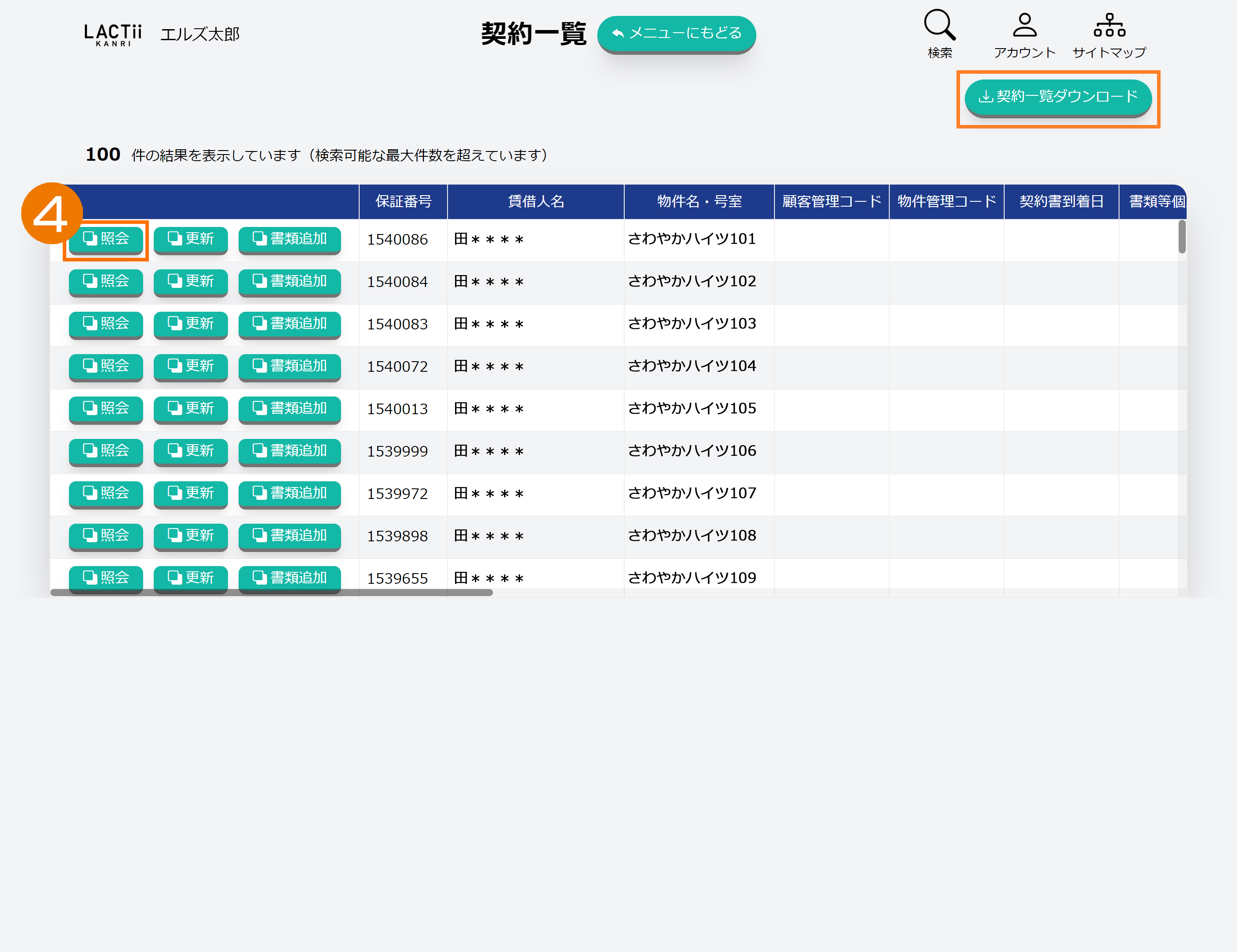Download the list via 契約一覧ダウンロード
Image resolution: width=1237 pixels, height=952 pixels.
[x=1058, y=97]
